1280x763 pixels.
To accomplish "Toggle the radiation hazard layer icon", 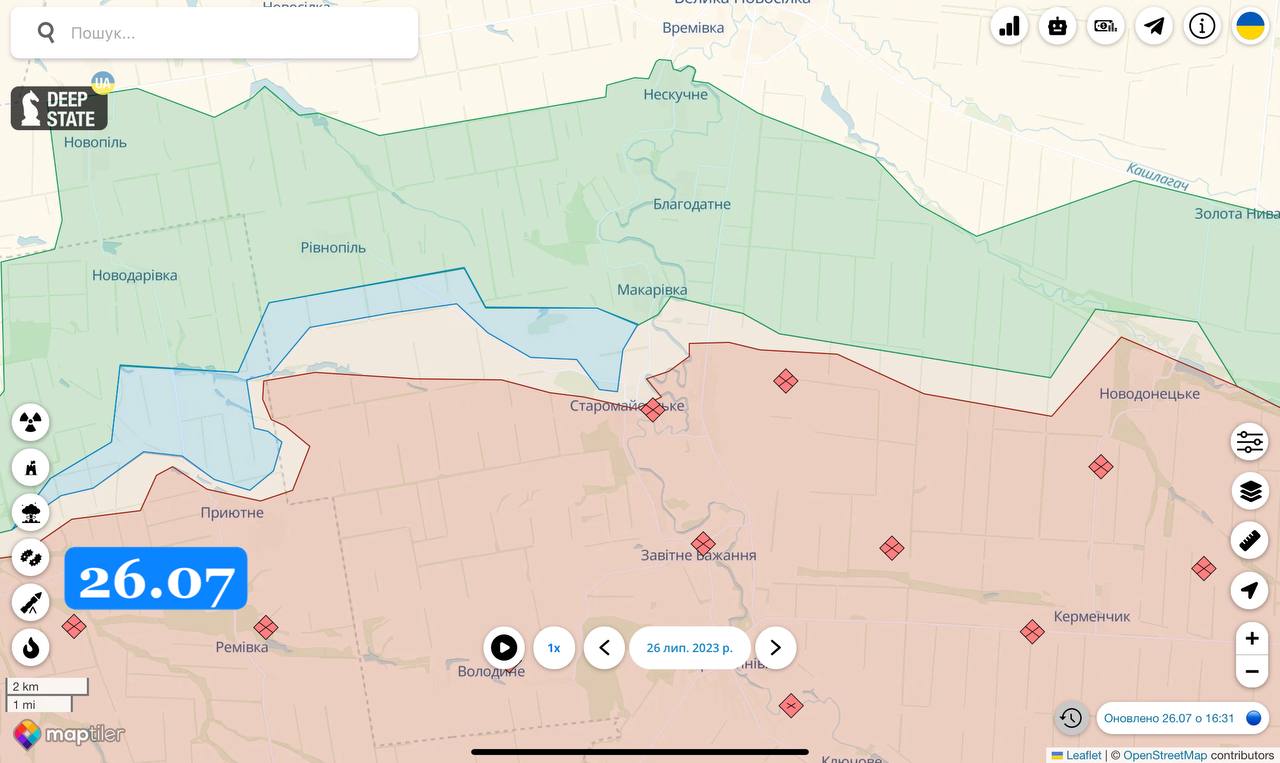I will point(31,422).
